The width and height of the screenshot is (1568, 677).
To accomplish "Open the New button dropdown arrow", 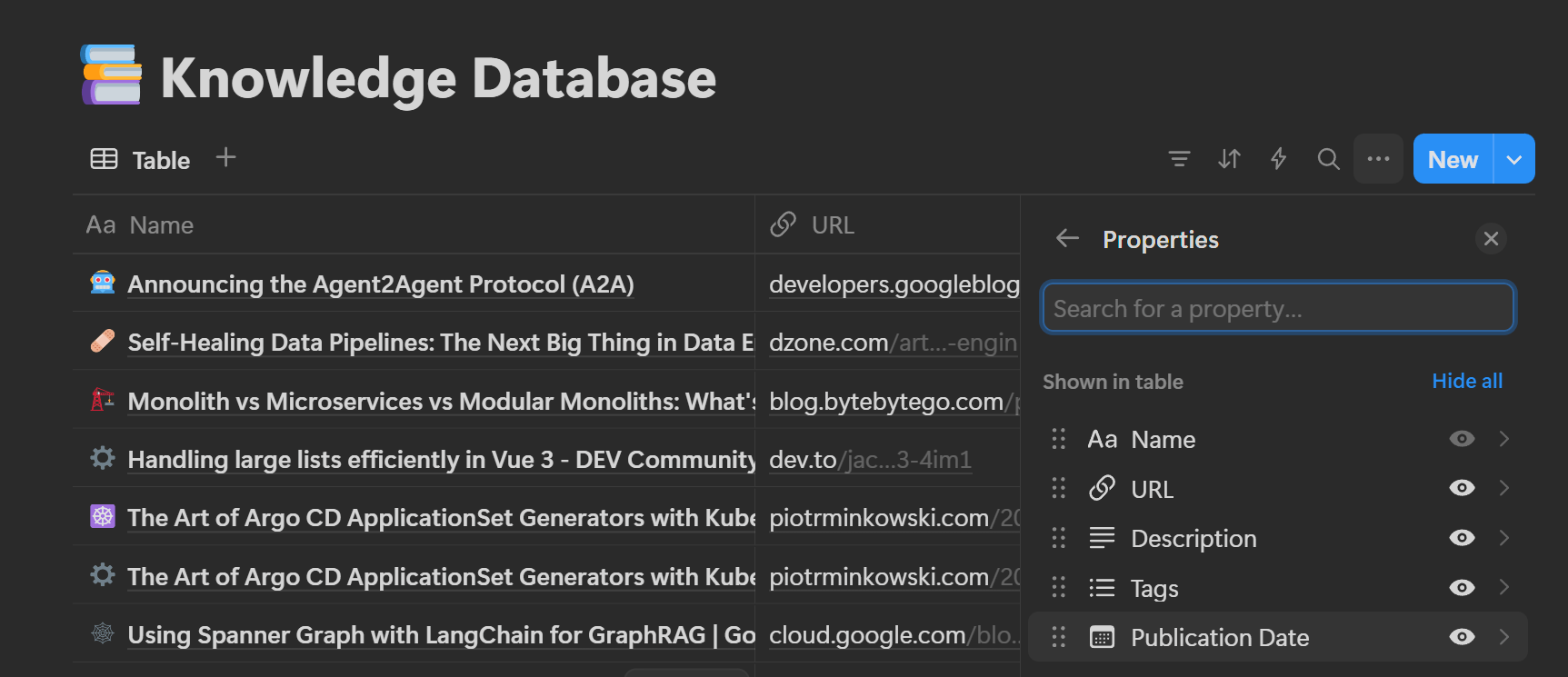I will point(1513,159).
